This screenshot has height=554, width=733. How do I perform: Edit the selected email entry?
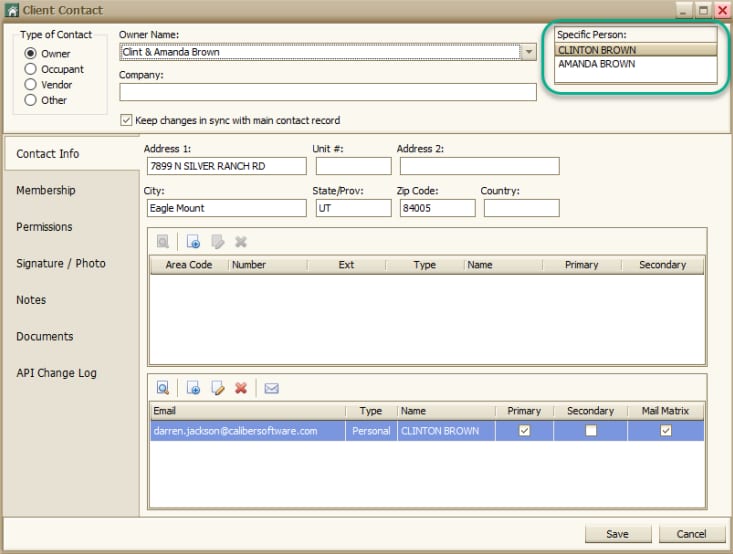[217, 388]
